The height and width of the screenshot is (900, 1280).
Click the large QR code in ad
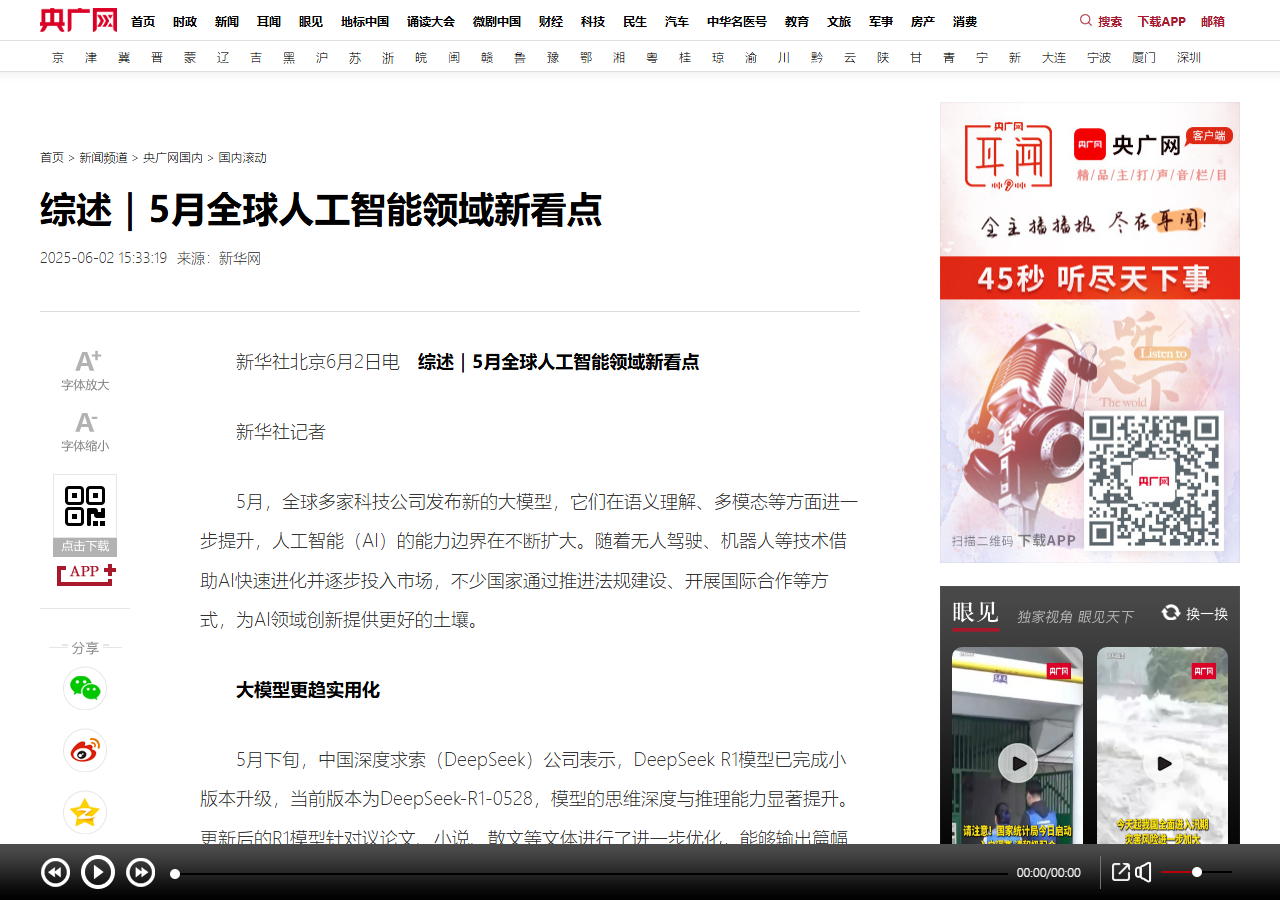1154,481
